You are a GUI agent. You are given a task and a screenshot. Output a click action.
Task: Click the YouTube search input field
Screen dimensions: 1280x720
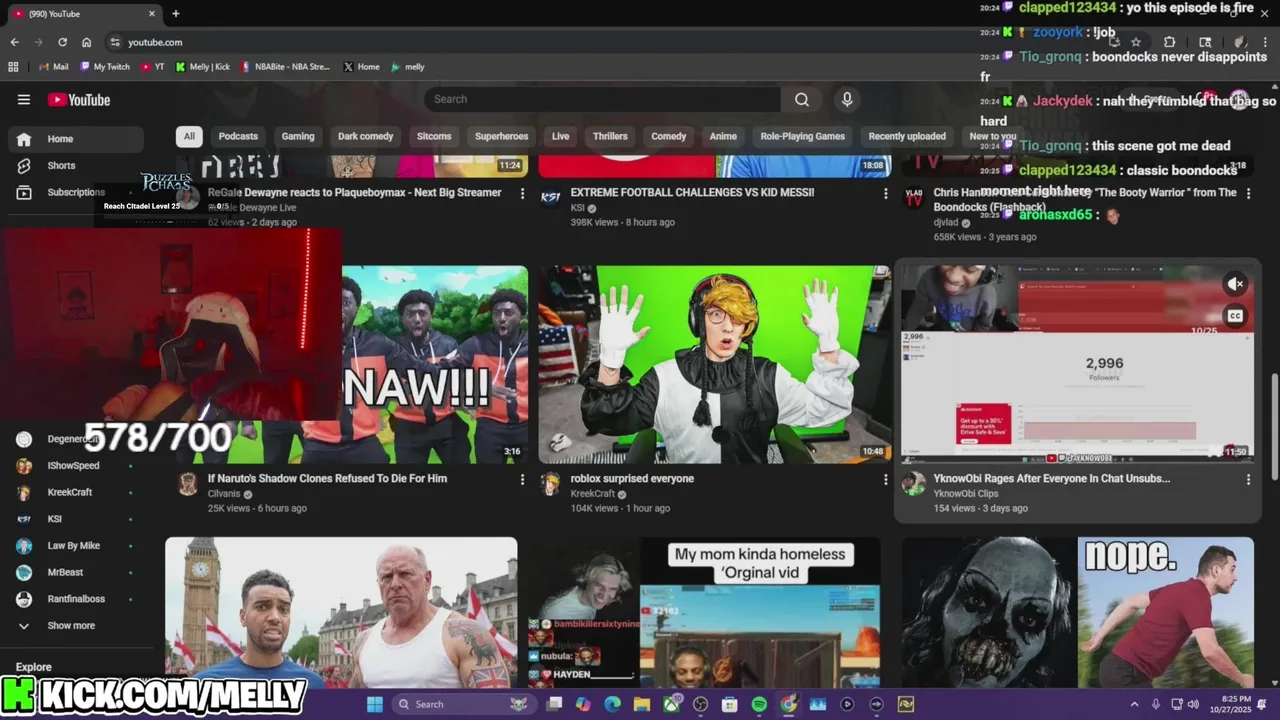click(602, 99)
